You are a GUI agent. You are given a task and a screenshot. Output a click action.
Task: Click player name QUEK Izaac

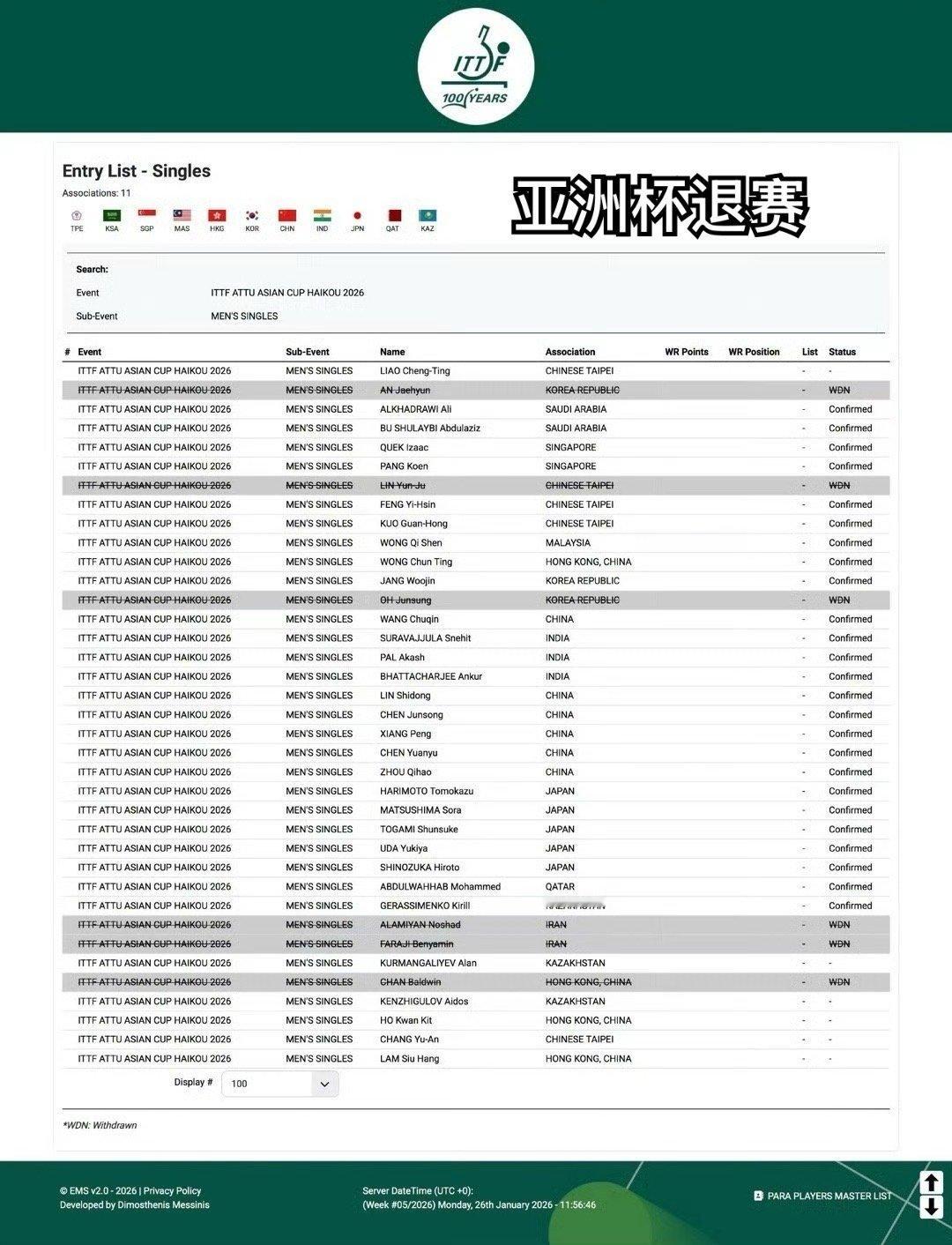[405, 447]
